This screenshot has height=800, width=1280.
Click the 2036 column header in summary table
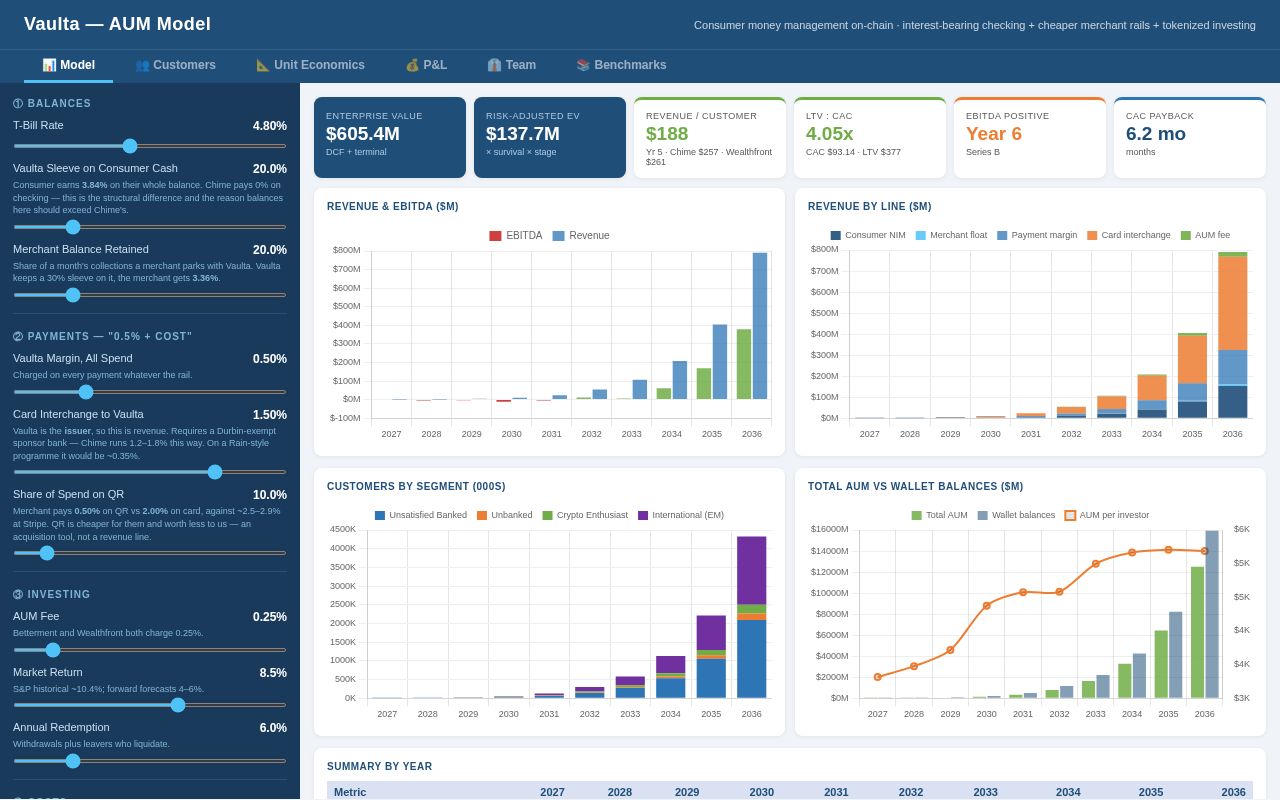(x=1233, y=792)
